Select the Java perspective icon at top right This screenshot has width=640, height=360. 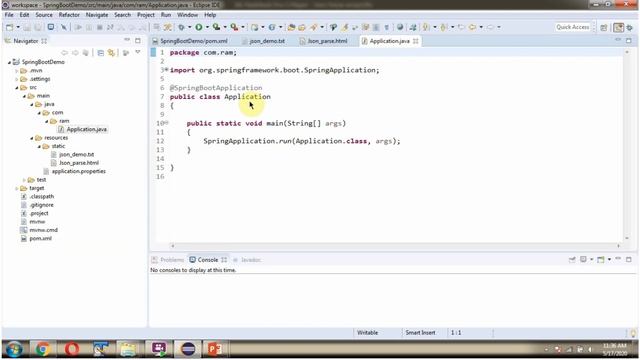[x=619, y=27]
